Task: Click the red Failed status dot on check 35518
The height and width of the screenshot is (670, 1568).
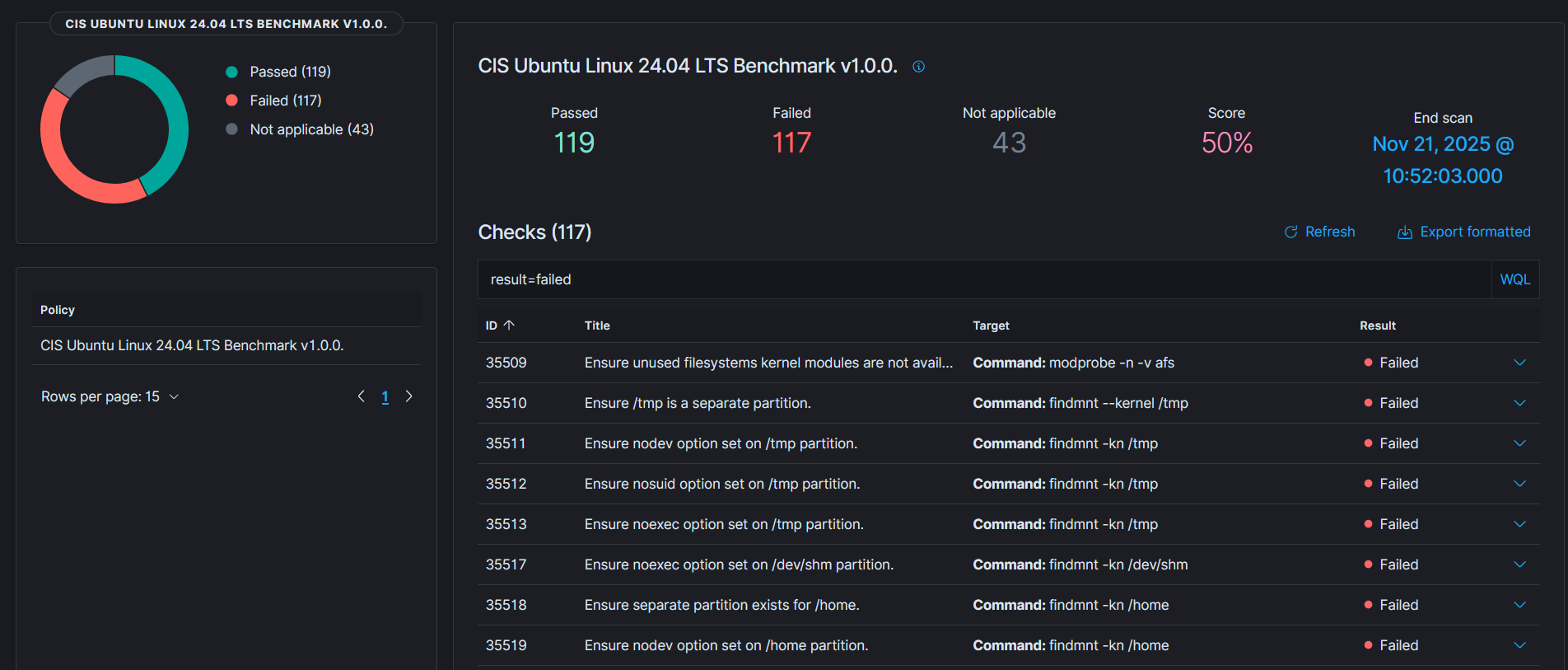Action: coord(1367,605)
